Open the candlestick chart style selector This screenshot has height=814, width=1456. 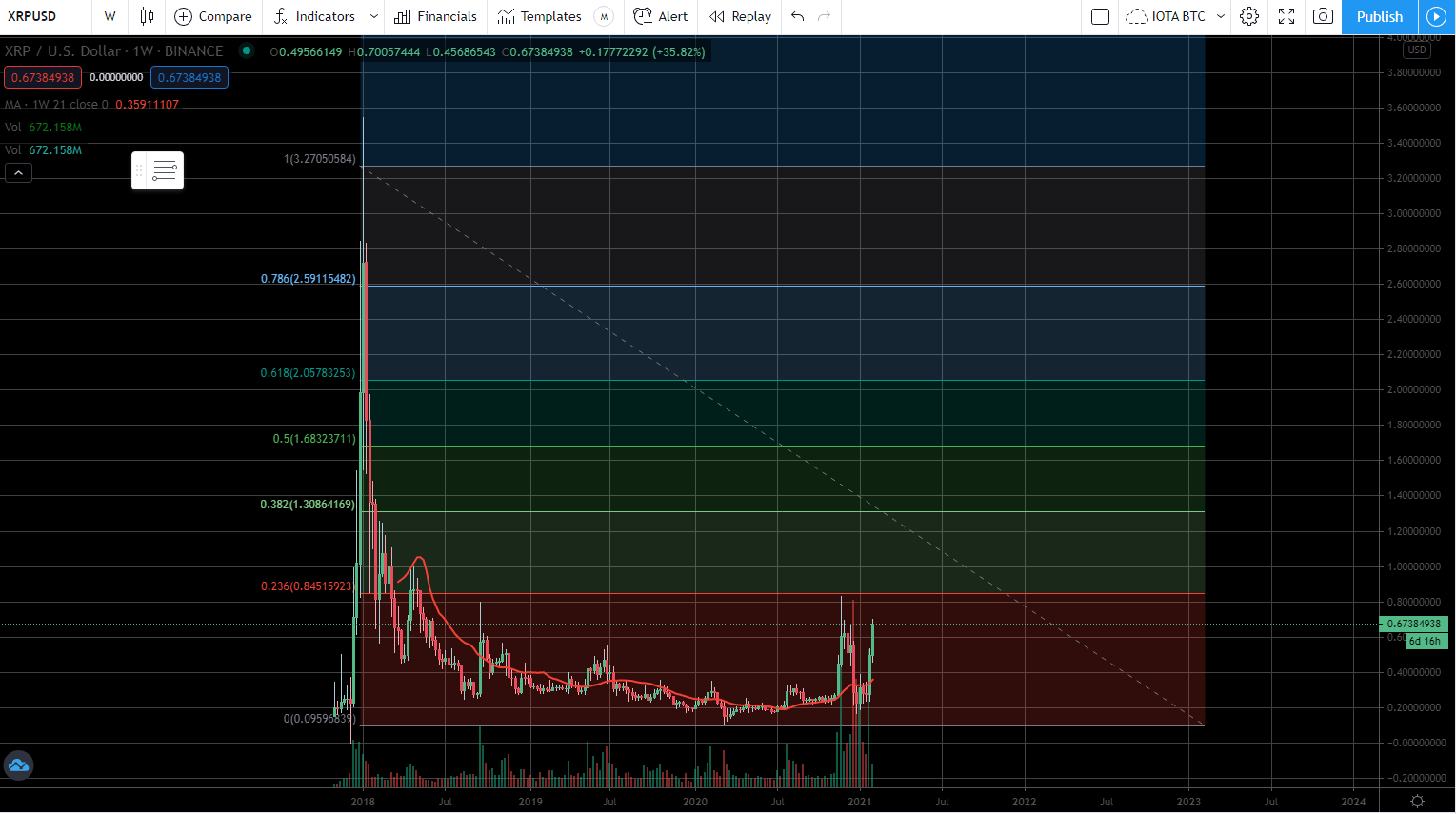coord(147,16)
